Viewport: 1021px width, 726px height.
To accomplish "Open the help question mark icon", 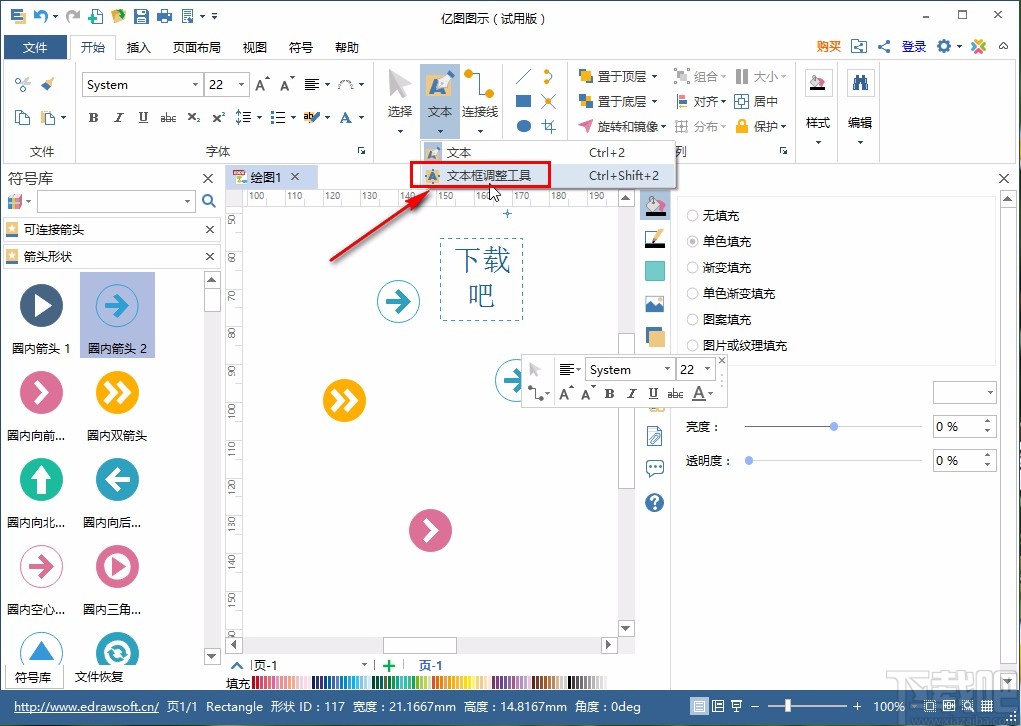I will point(654,502).
